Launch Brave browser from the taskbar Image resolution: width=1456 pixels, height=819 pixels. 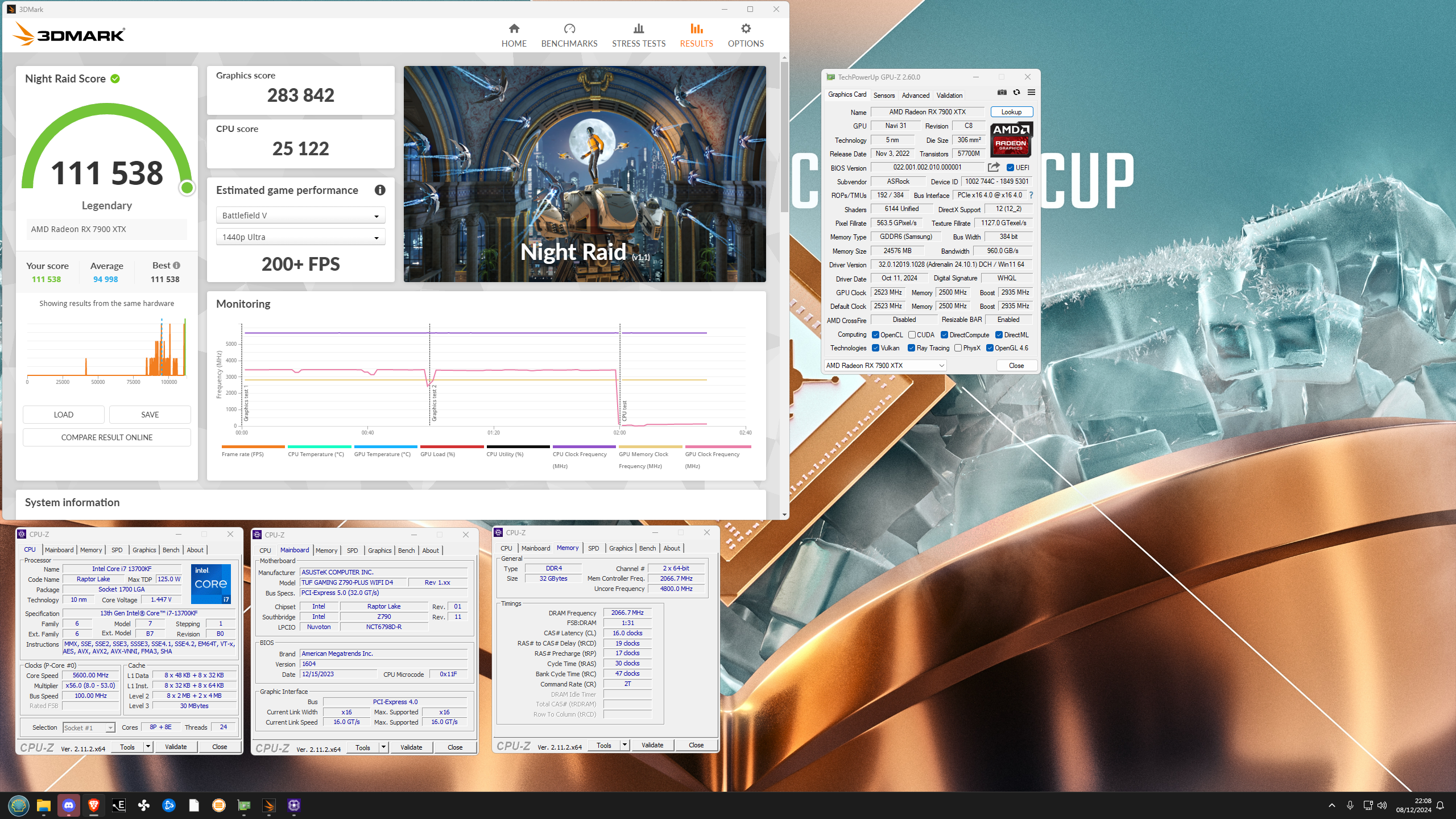94,805
